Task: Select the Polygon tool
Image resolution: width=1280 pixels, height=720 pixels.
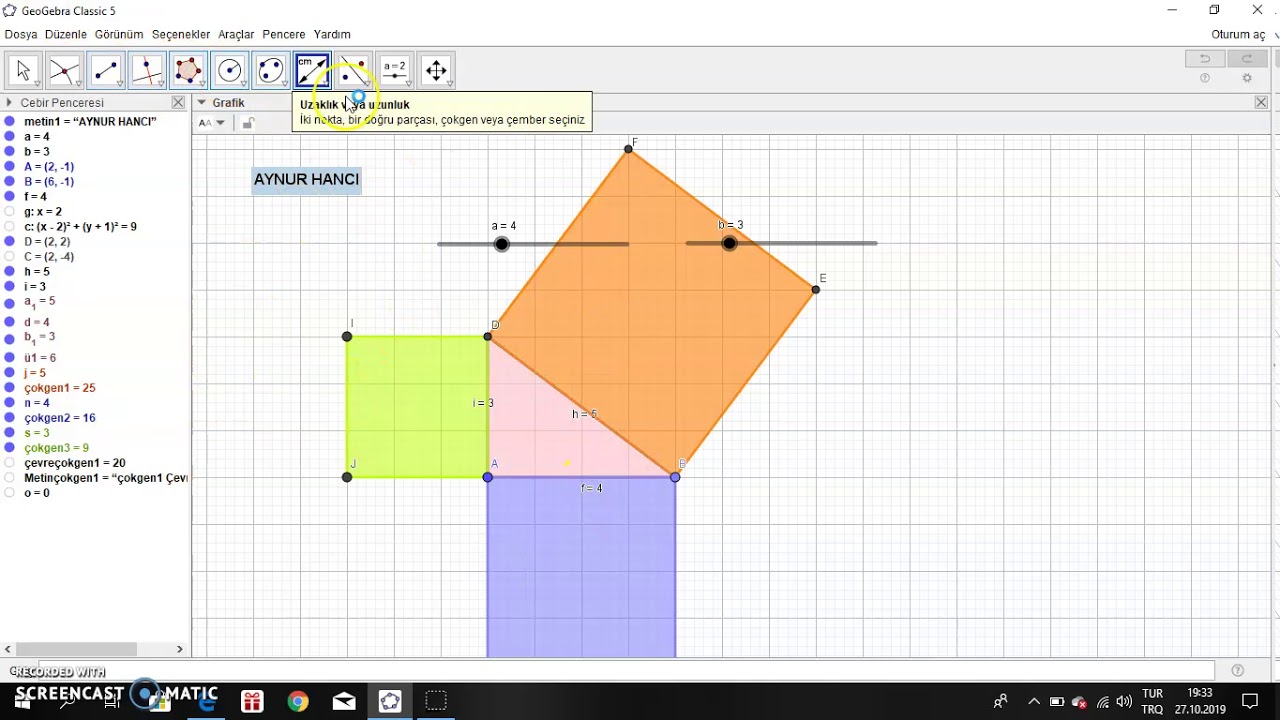Action: pos(187,70)
